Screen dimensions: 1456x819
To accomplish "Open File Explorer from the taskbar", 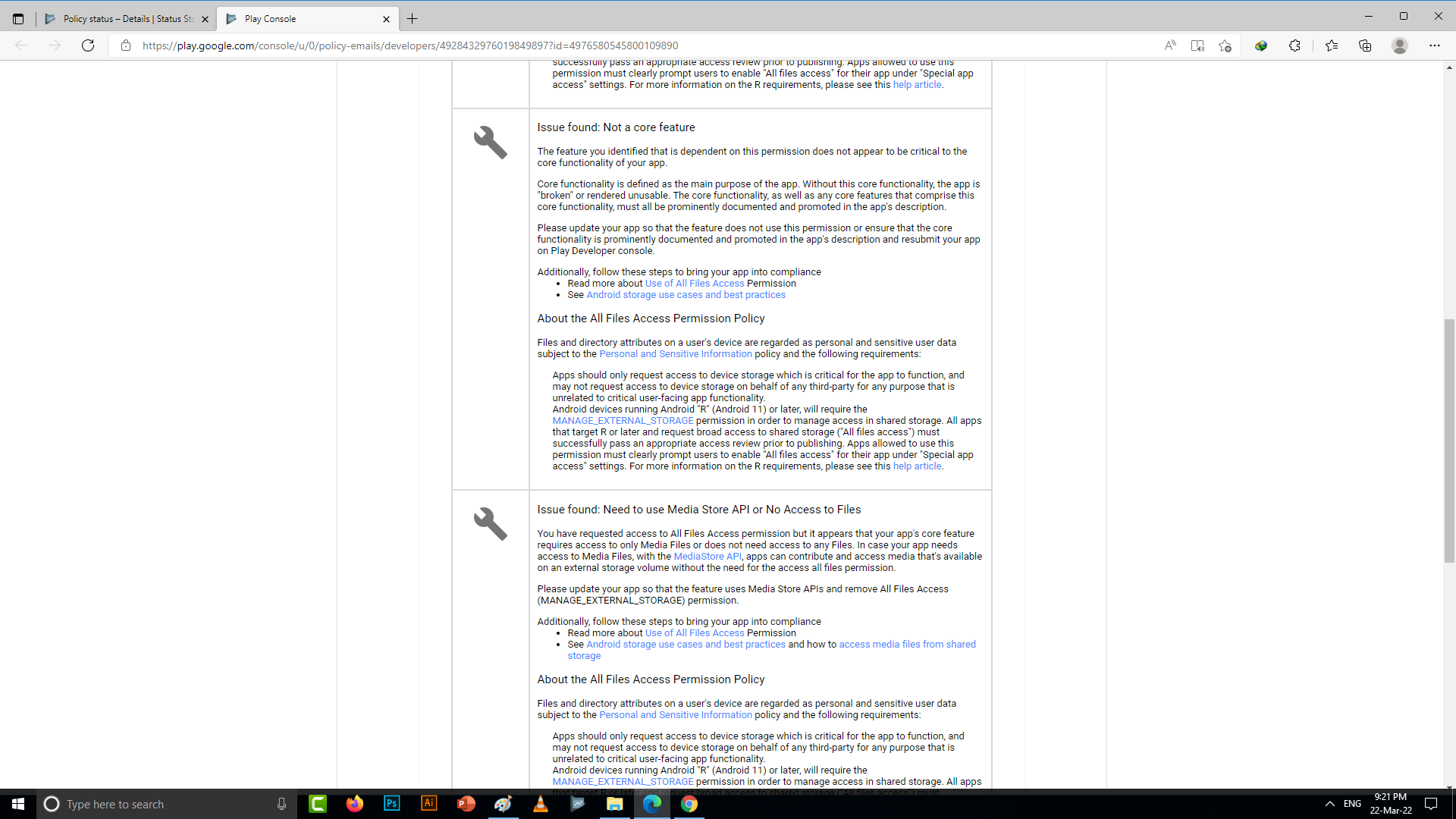I will coord(614,804).
